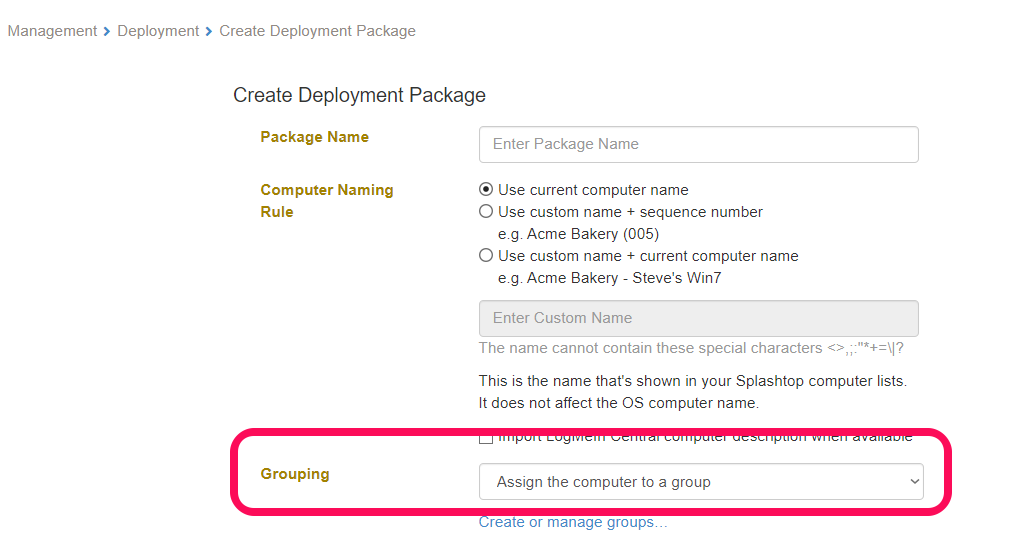Click the Acme Bakery - Steve's Win7 example text

(609, 278)
